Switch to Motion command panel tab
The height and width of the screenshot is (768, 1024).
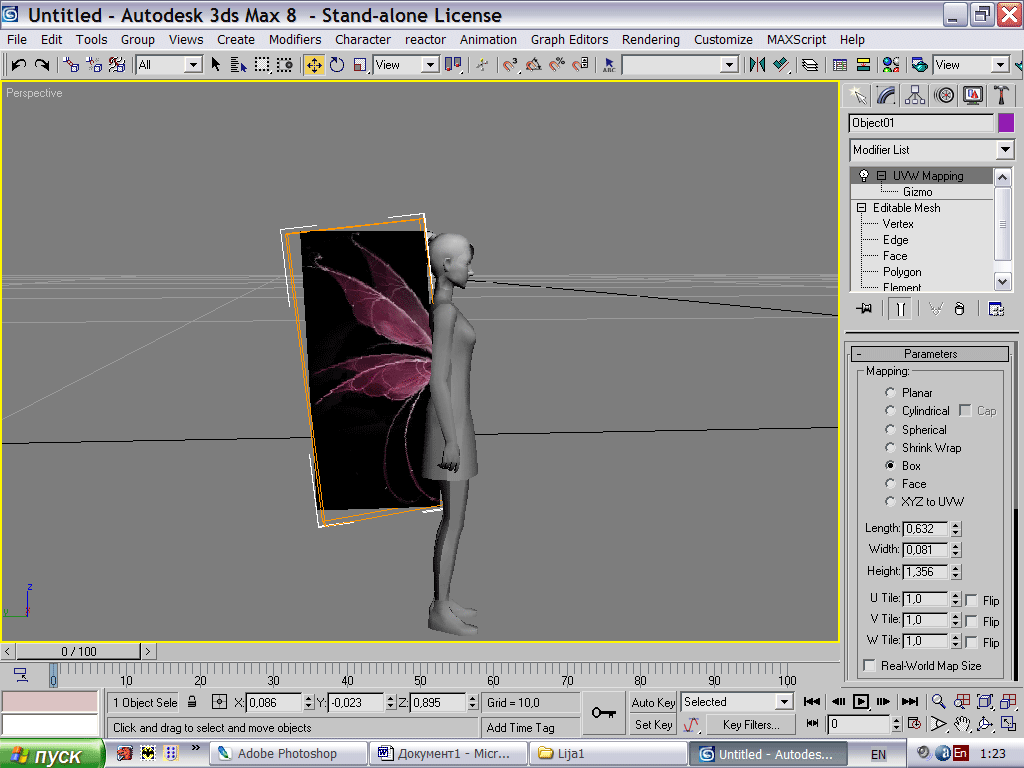click(x=944, y=96)
